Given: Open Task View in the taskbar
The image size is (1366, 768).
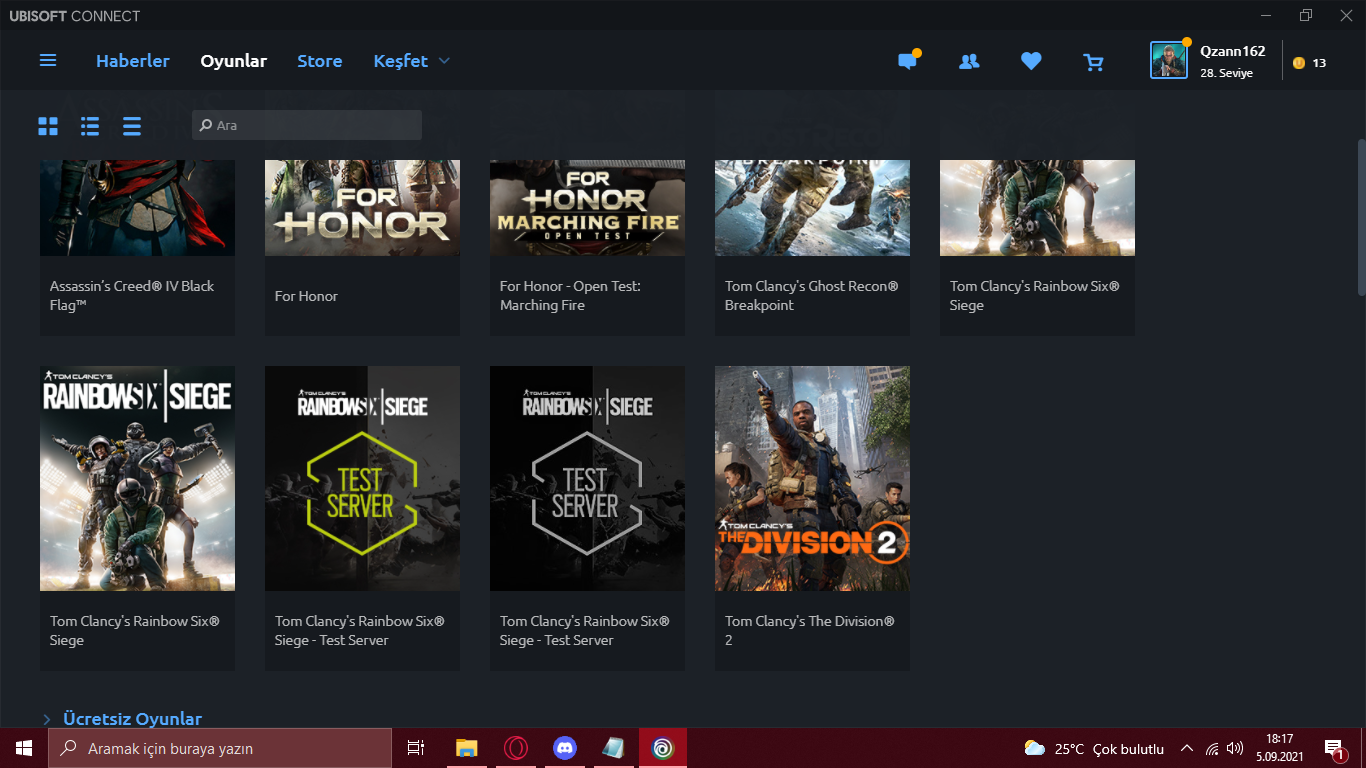Looking at the screenshot, I should [x=416, y=748].
